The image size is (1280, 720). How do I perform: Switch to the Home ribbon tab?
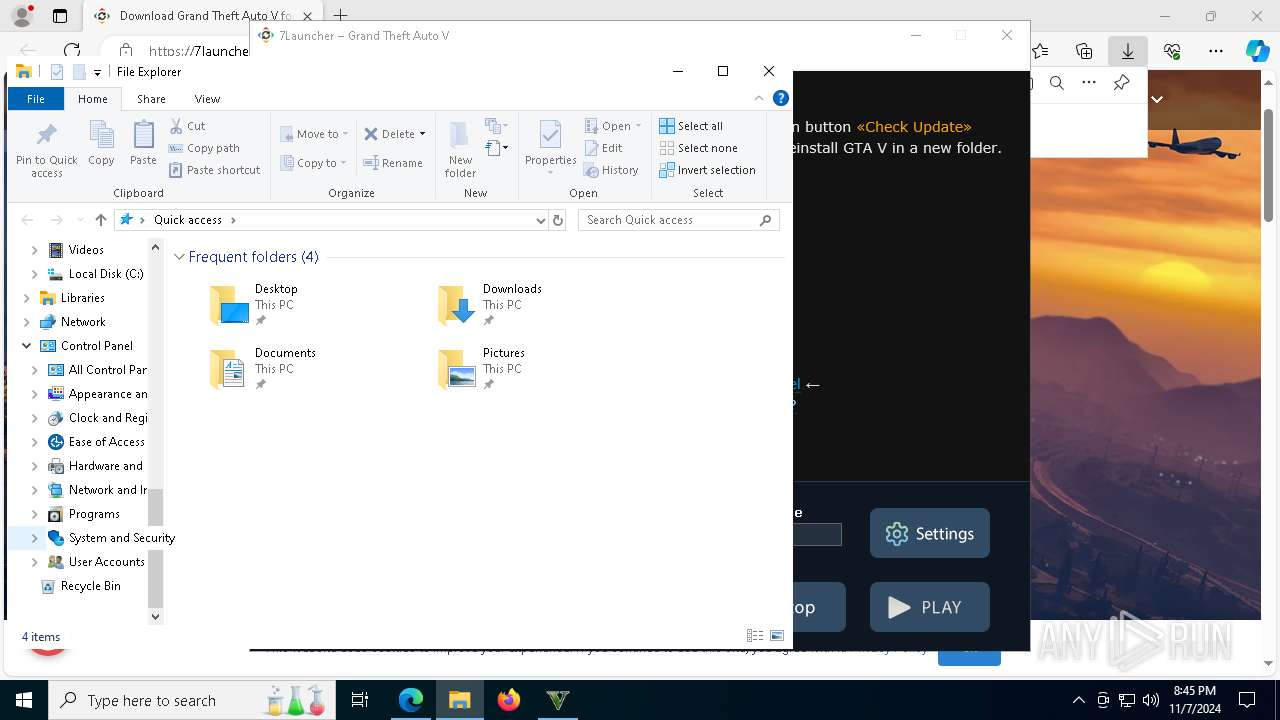(92, 99)
